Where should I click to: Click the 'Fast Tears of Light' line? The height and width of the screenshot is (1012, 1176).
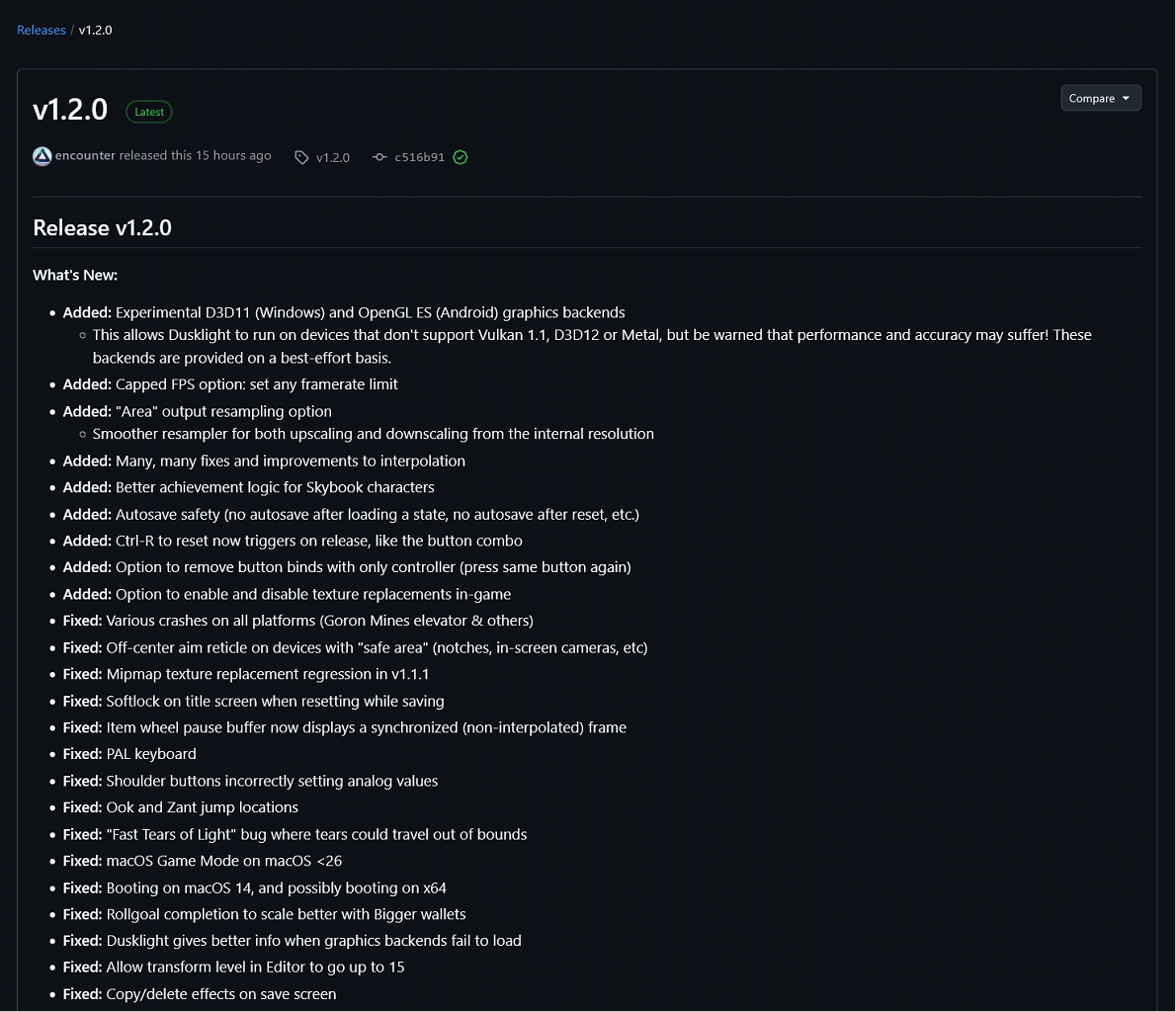pos(294,834)
